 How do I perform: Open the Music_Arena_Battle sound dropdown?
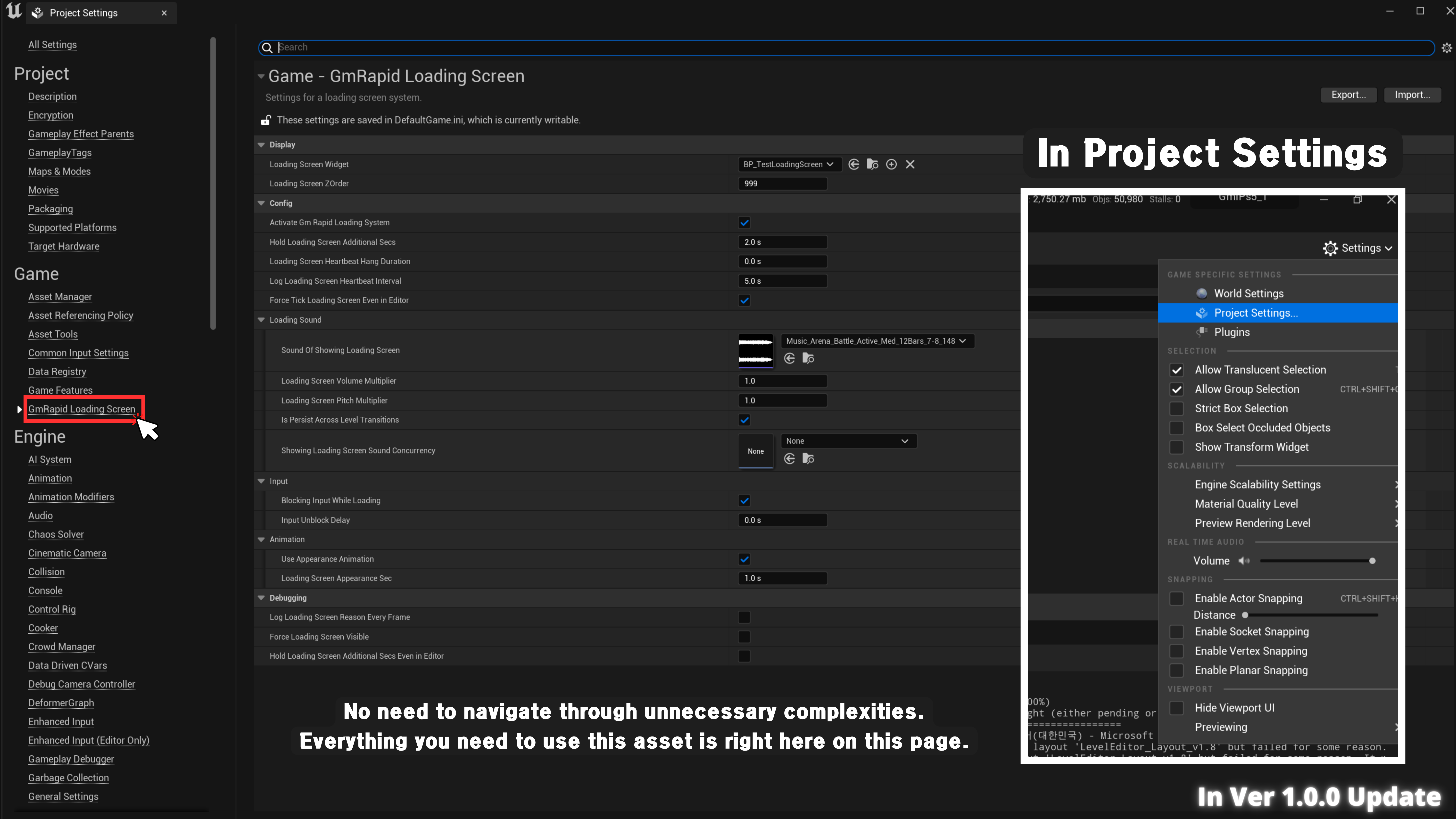pyautogui.click(x=877, y=341)
